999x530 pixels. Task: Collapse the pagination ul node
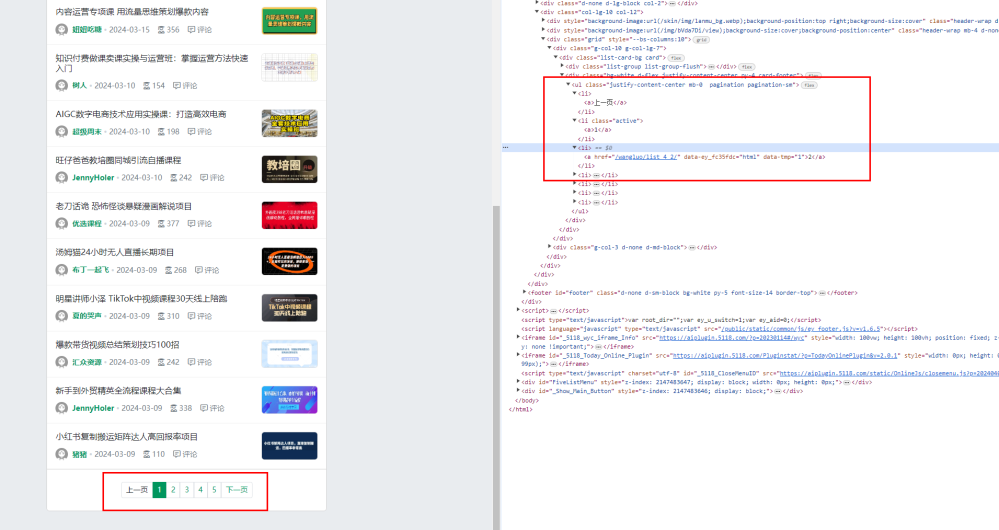(568, 84)
